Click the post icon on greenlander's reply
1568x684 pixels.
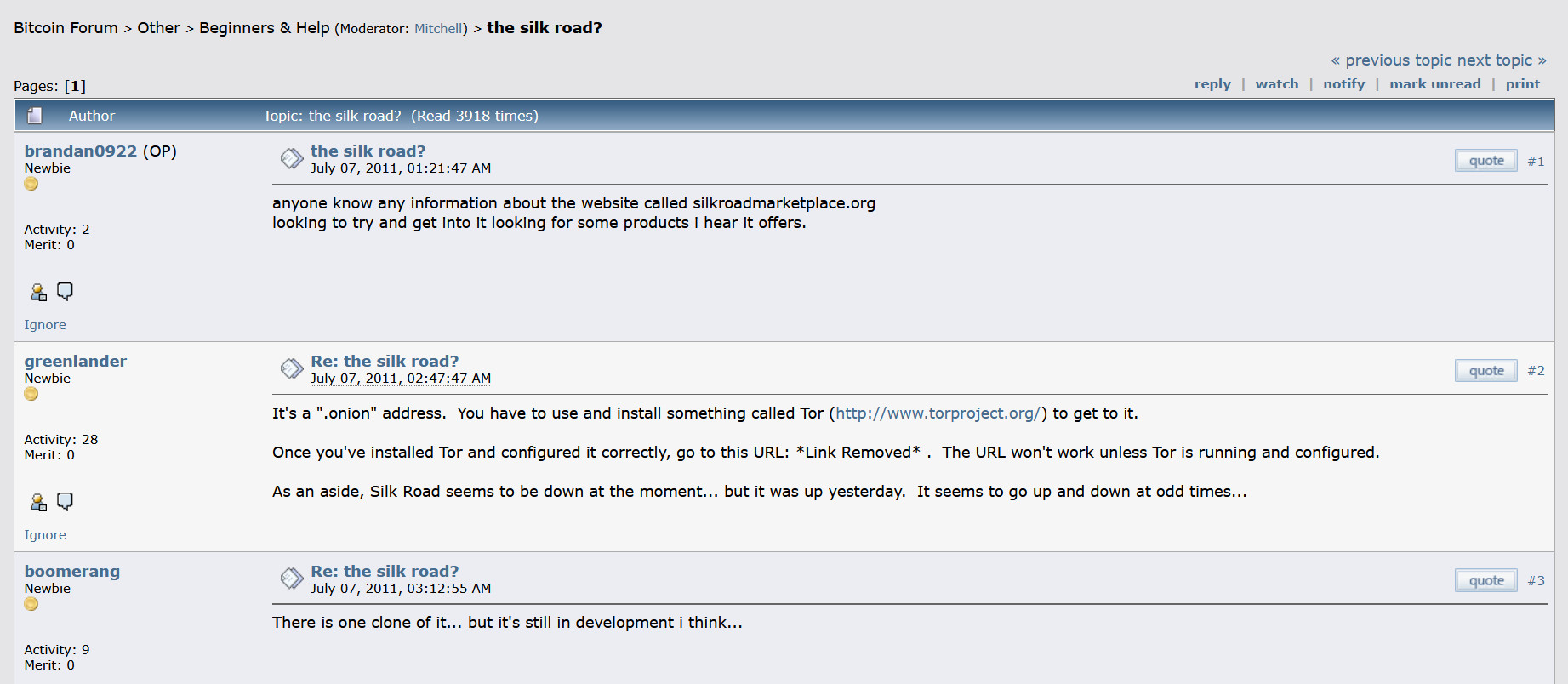click(x=291, y=368)
